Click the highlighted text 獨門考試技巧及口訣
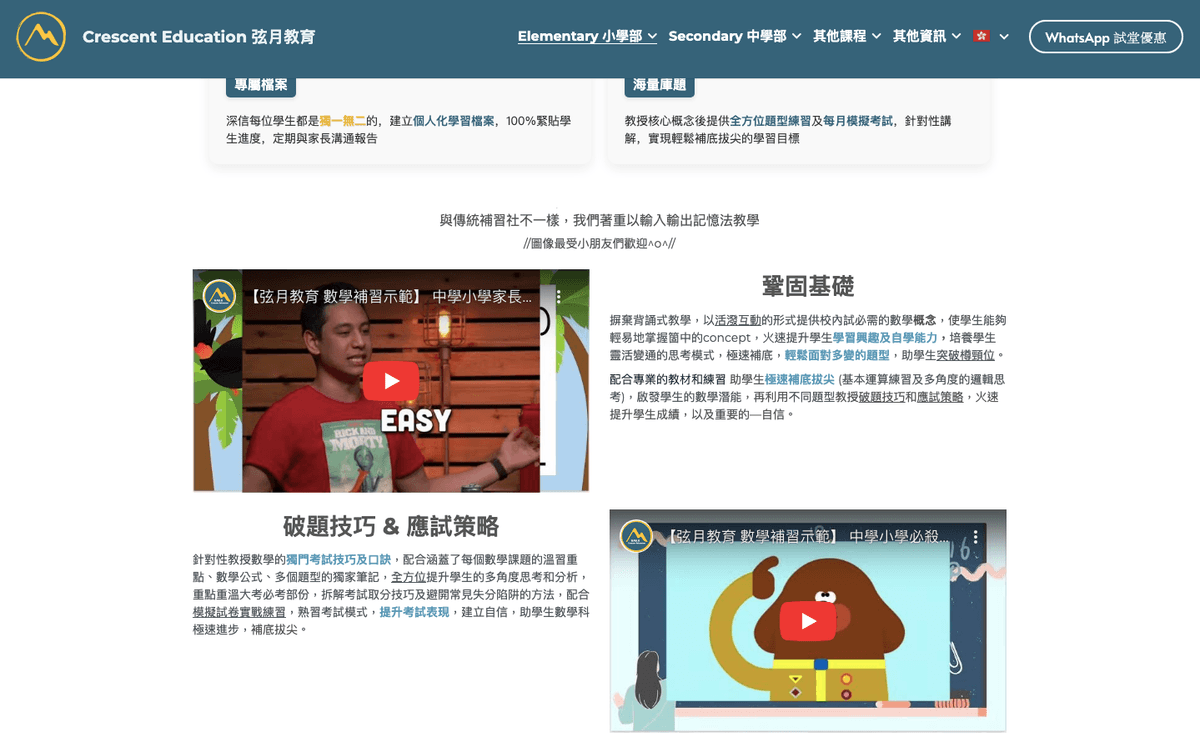Image resolution: width=1200 pixels, height=742 pixels. pyautogui.click(x=338, y=560)
